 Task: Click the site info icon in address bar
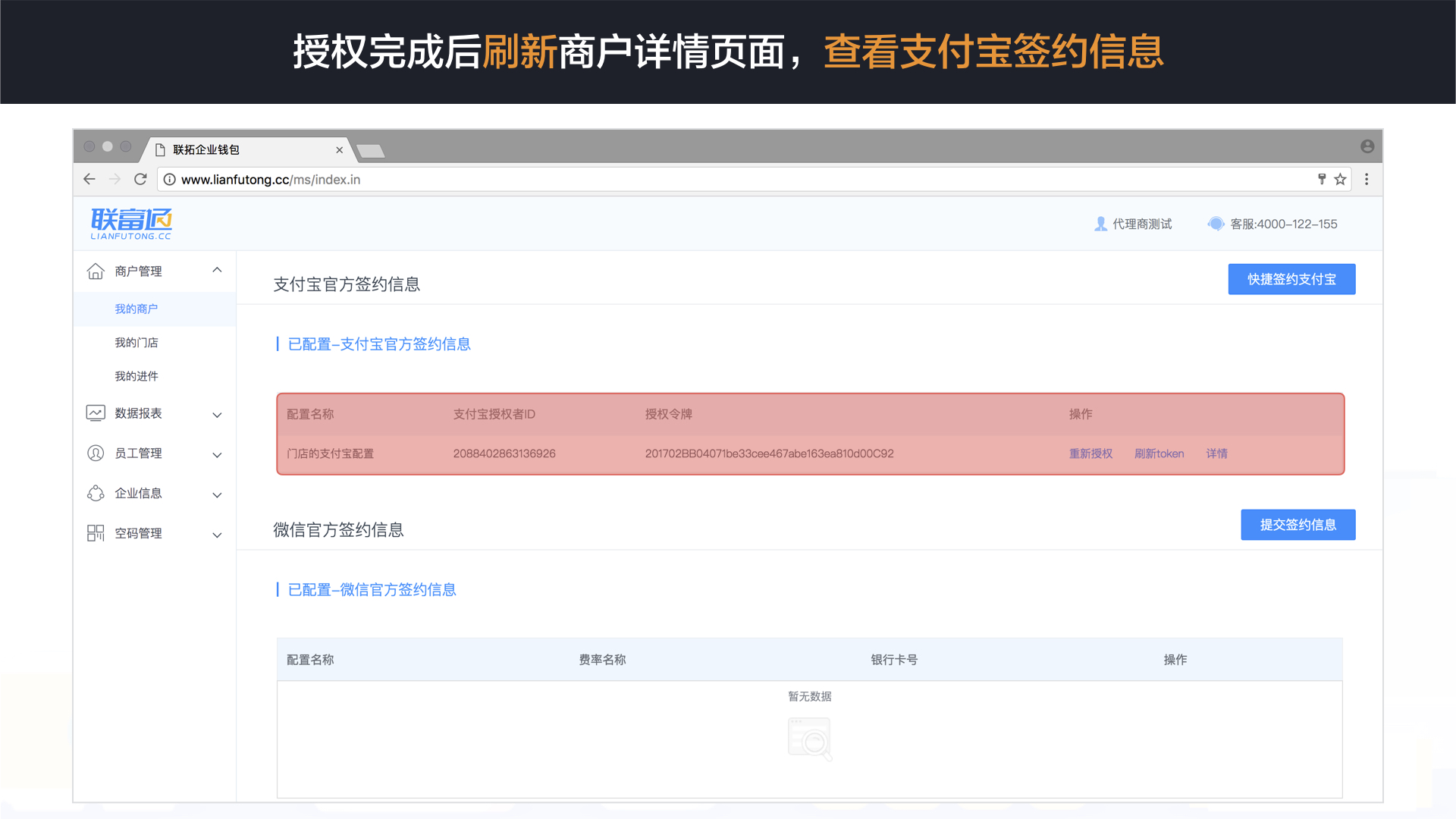click(x=170, y=180)
